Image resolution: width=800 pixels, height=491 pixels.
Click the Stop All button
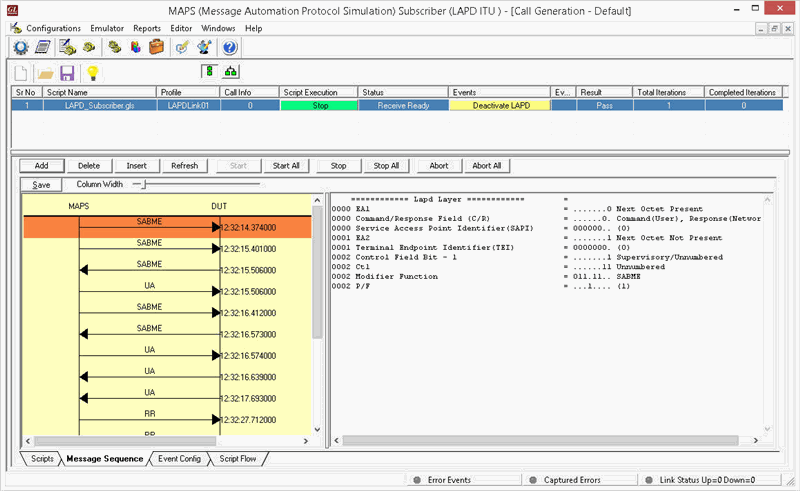coord(386,166)
